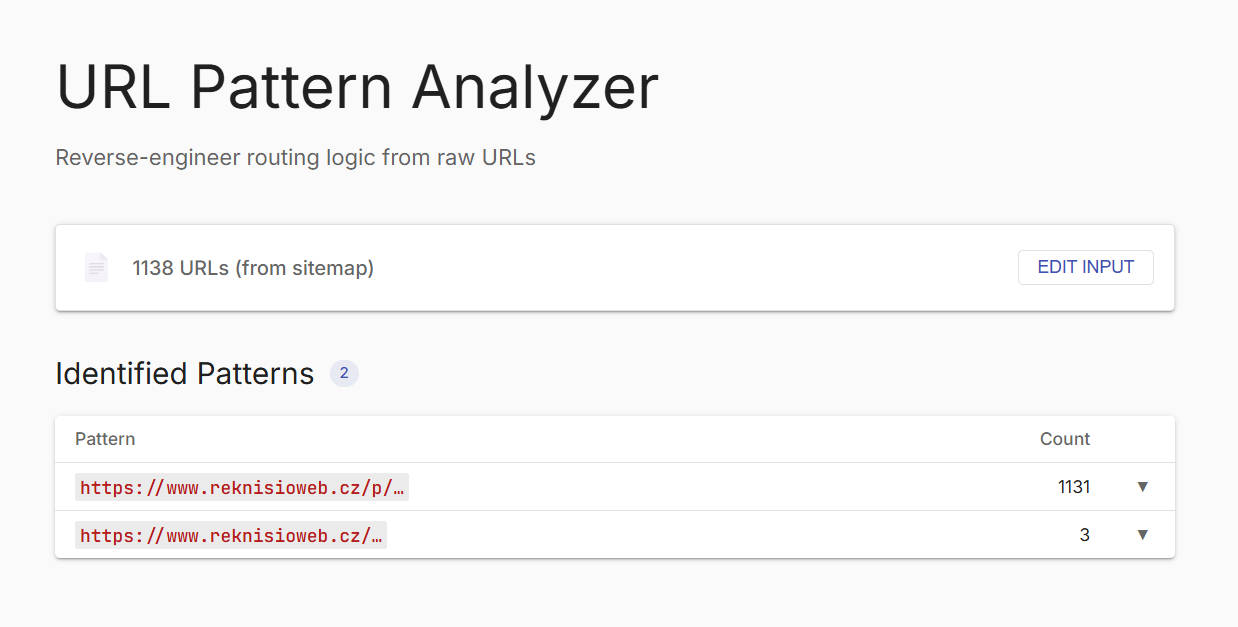Click the document icon beside URL count
This screenshot has height=627, width=1238.
(96, 267)
